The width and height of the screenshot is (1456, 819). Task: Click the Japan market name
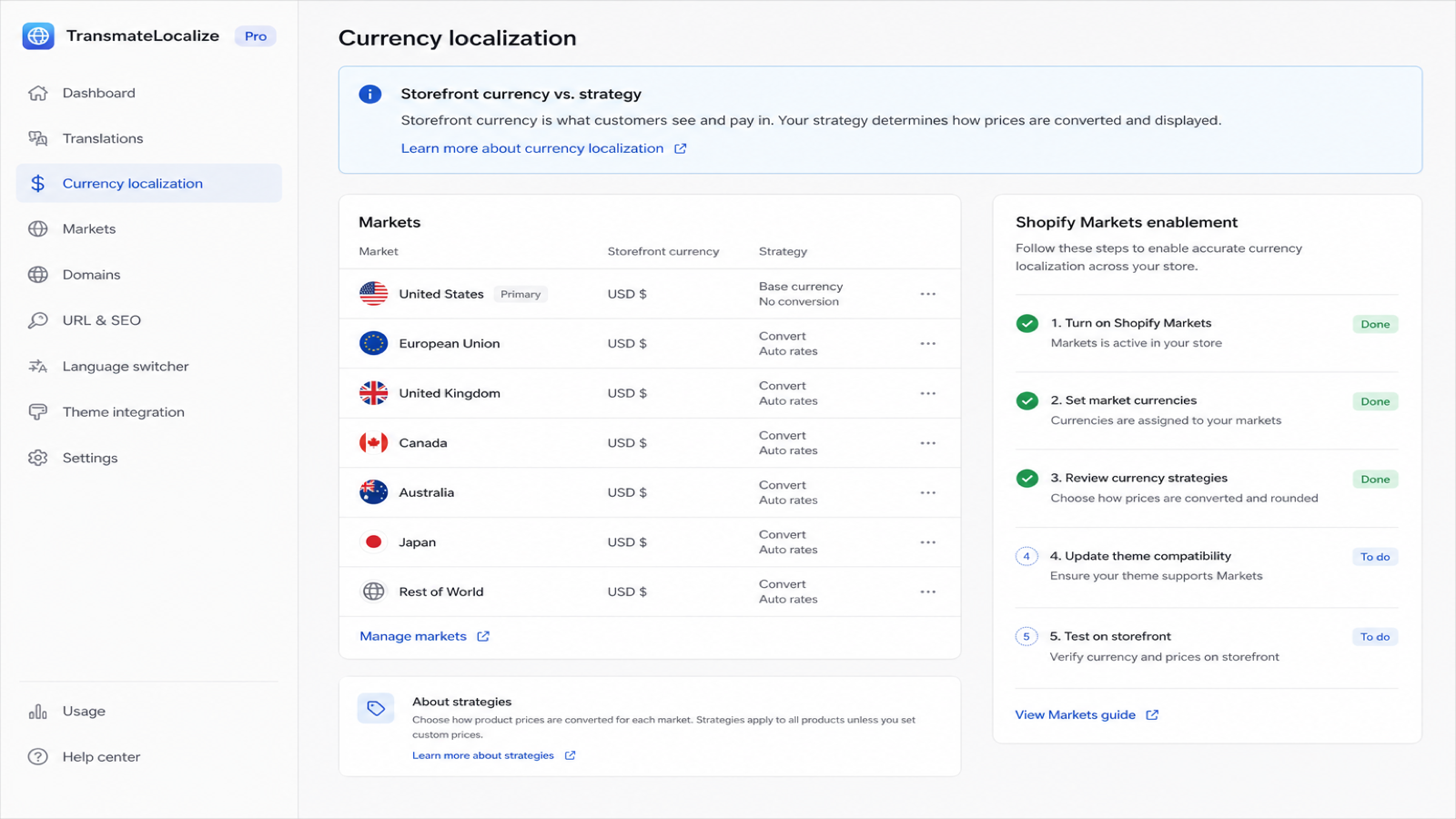pos(418,542)
